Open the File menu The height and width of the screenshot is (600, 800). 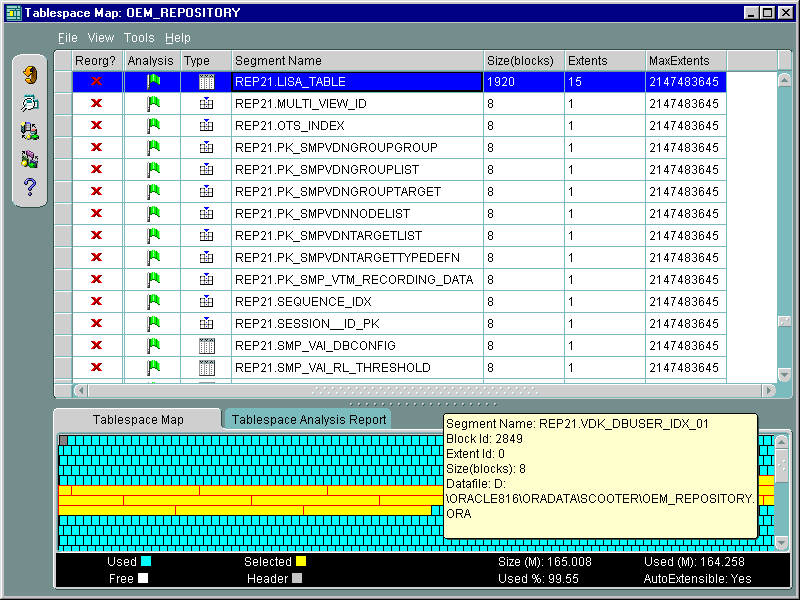(67, 38)
